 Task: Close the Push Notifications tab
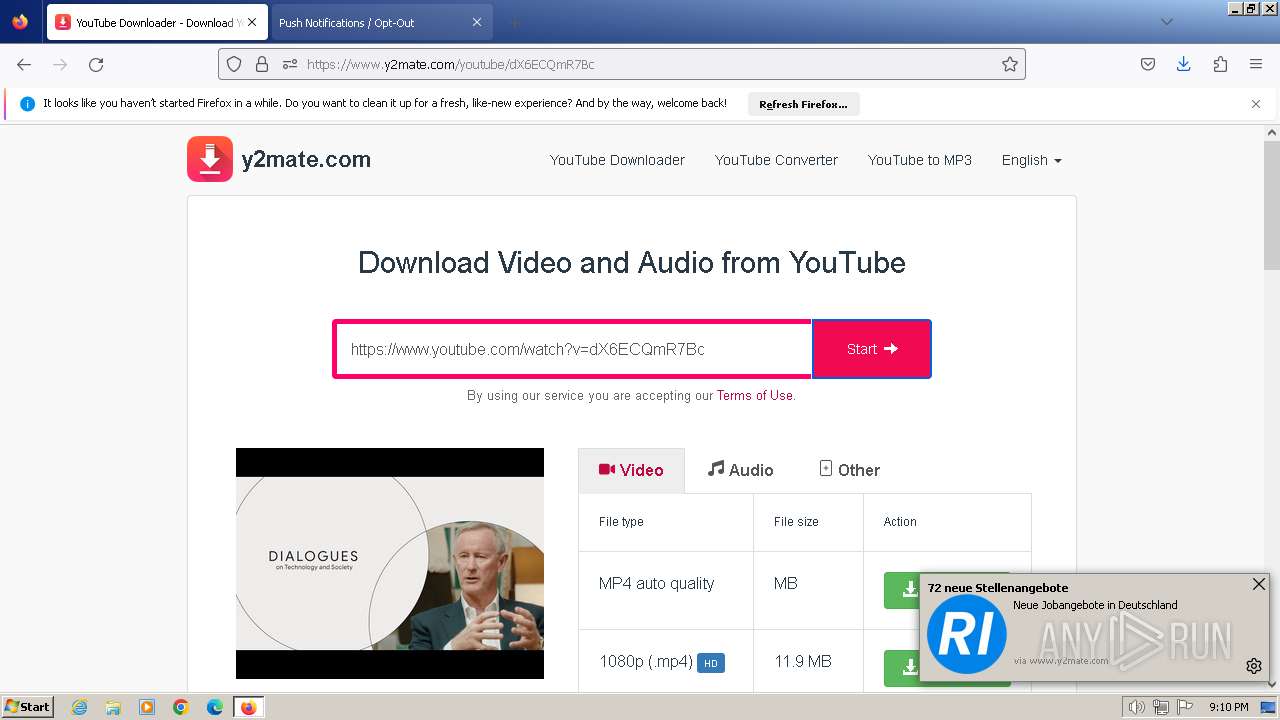[477, 22]
